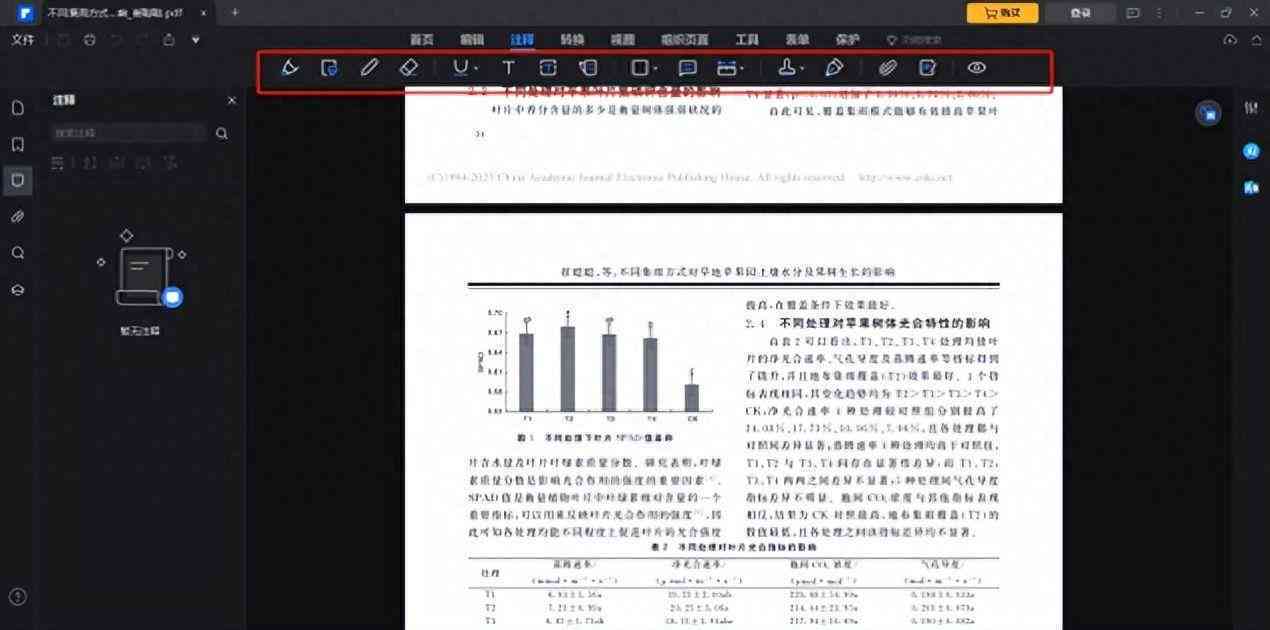Screen dimensions: 1270x630
Task: Click the Save icon in quick access bar
Action: click(x=63, y=40)
